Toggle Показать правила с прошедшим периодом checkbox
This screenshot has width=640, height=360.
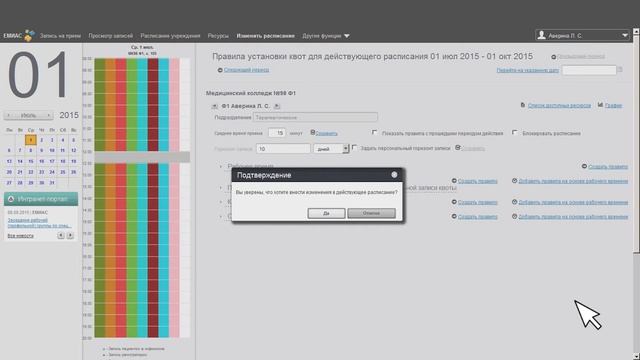click(374, 133)
